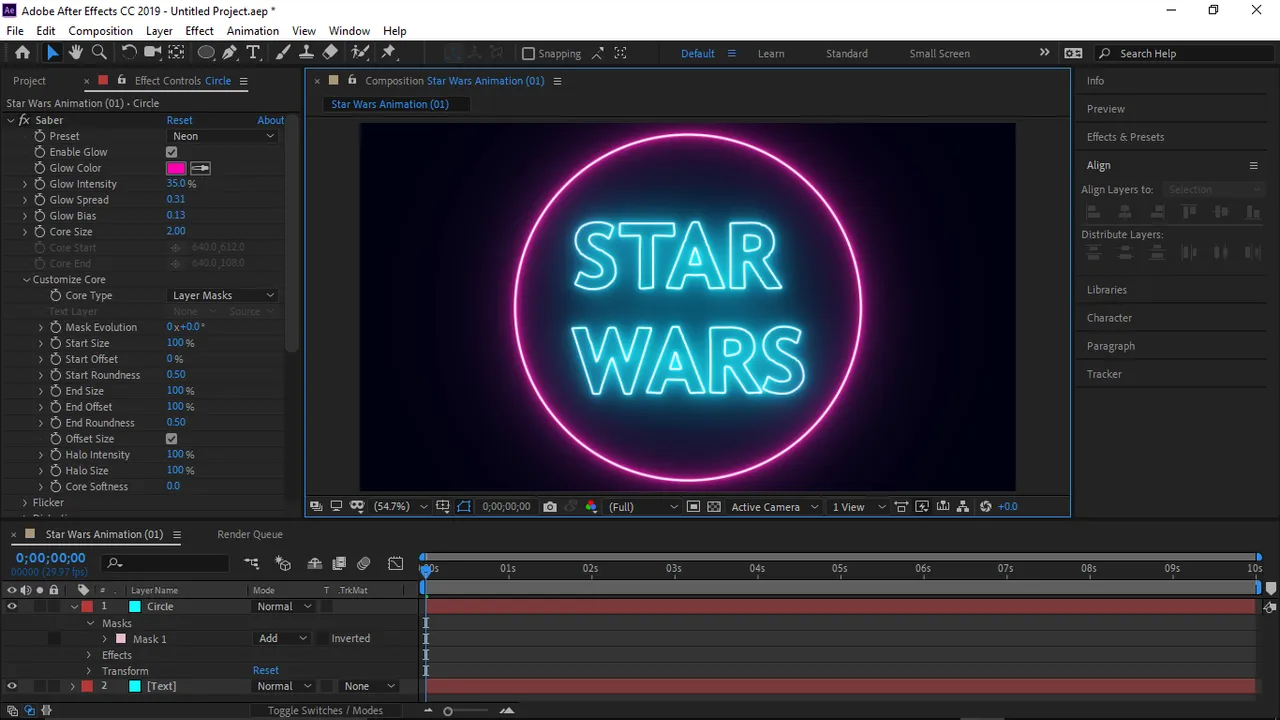Select the Ellipse shape tool
Screen dimensions: 1280x720
tap(206, 53)
